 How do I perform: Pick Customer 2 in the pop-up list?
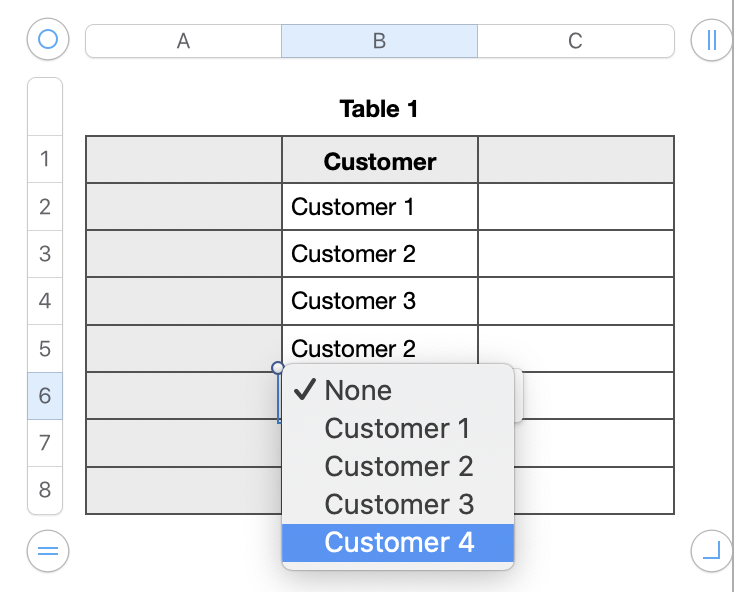[x=398, y=467]
